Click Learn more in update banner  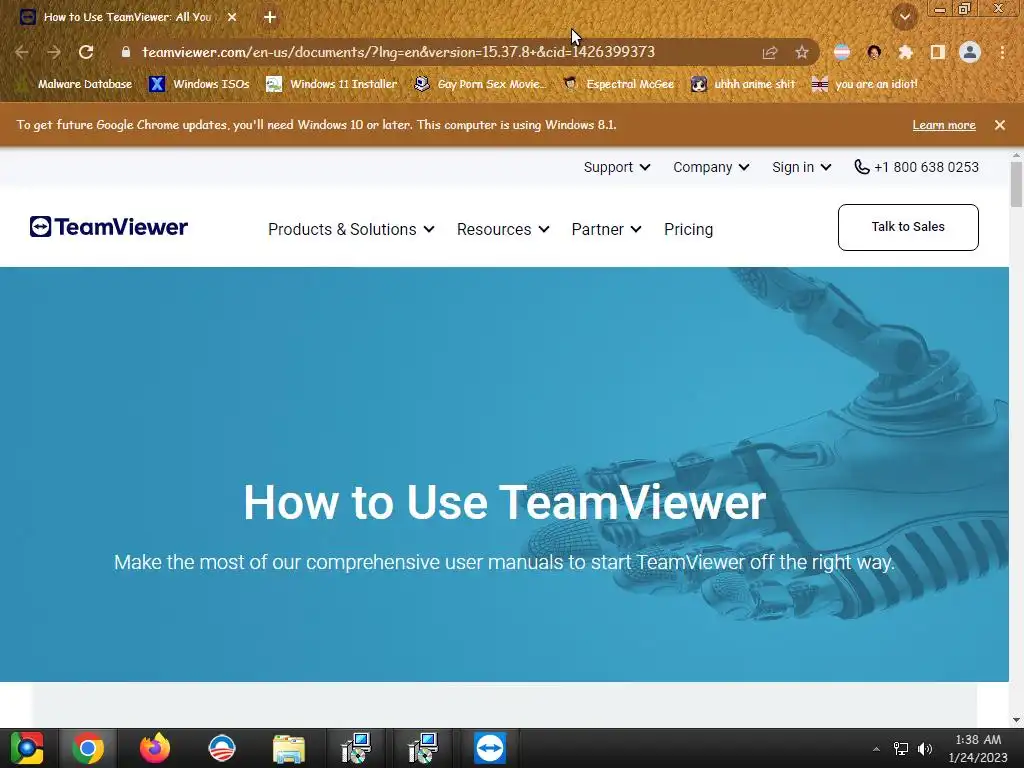944,125
